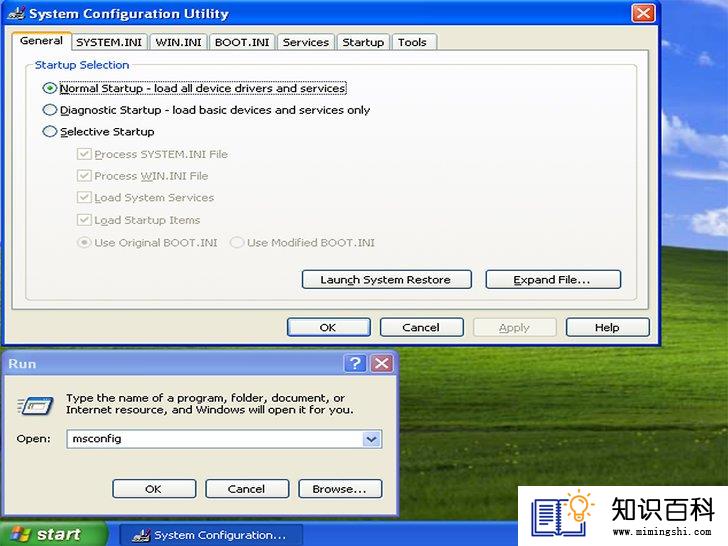Open the SYSTEM.INI tab
Image resolution: width=728 pixels, height=546 pixels.
pos(109,42)
